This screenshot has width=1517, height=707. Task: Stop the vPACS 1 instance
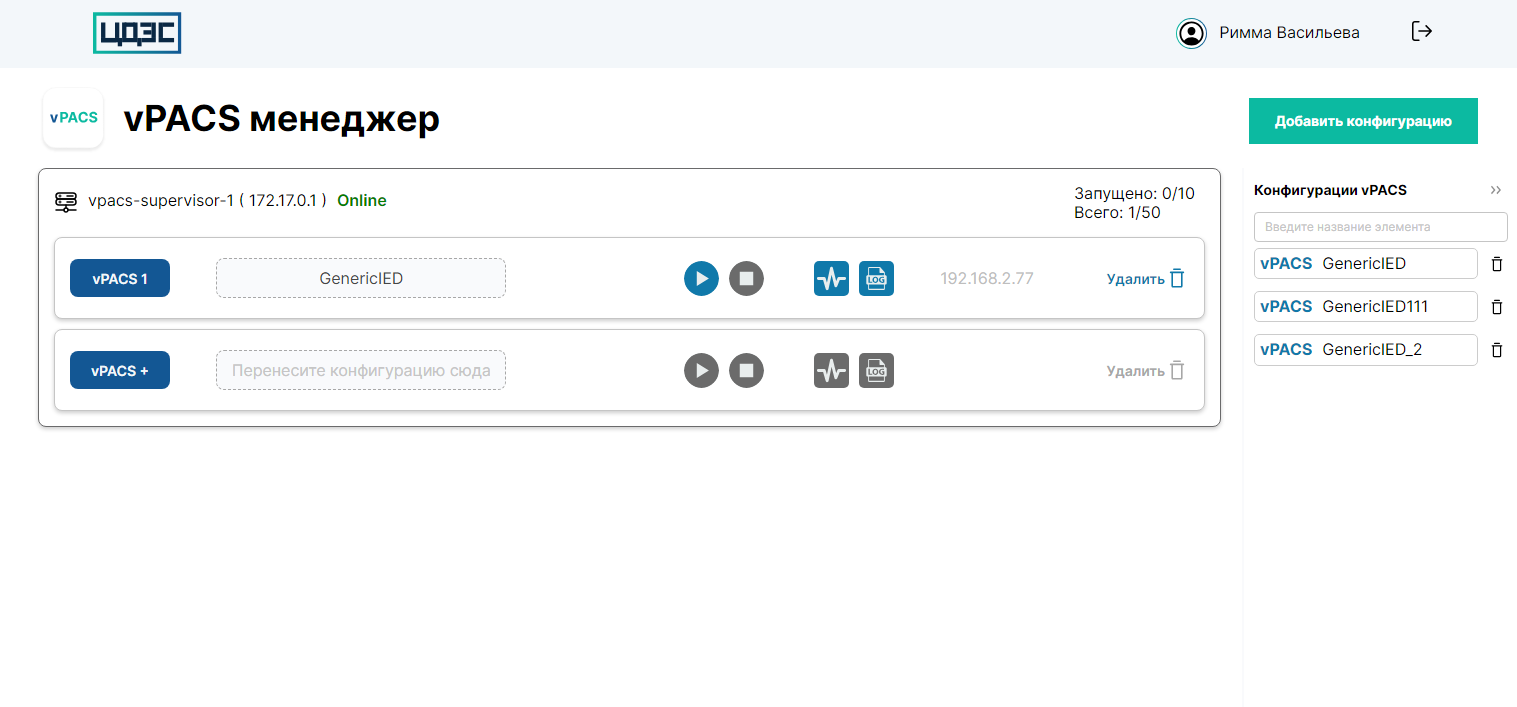coord(746,278)
